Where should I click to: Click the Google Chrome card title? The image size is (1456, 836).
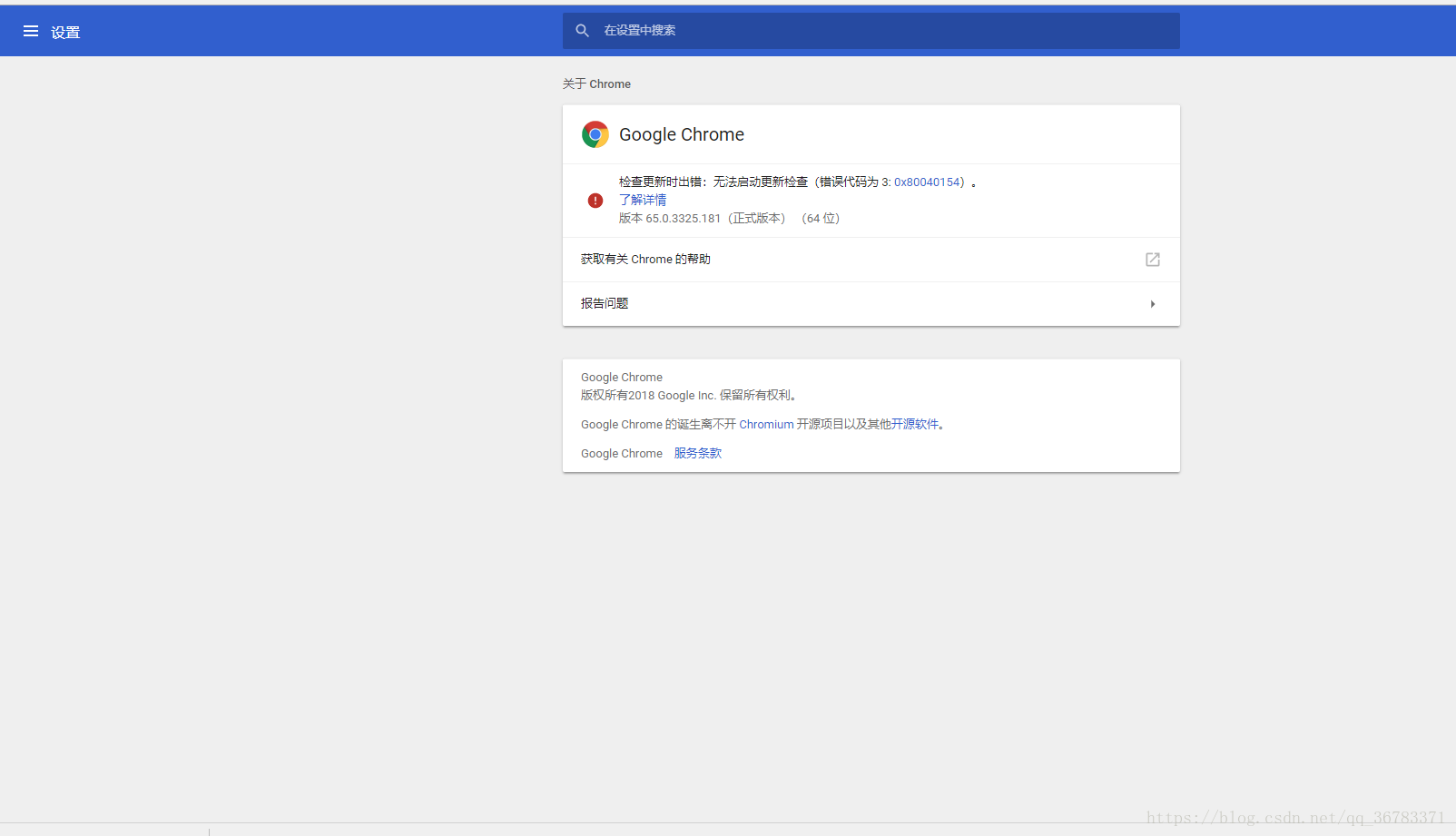coord(682,134)
